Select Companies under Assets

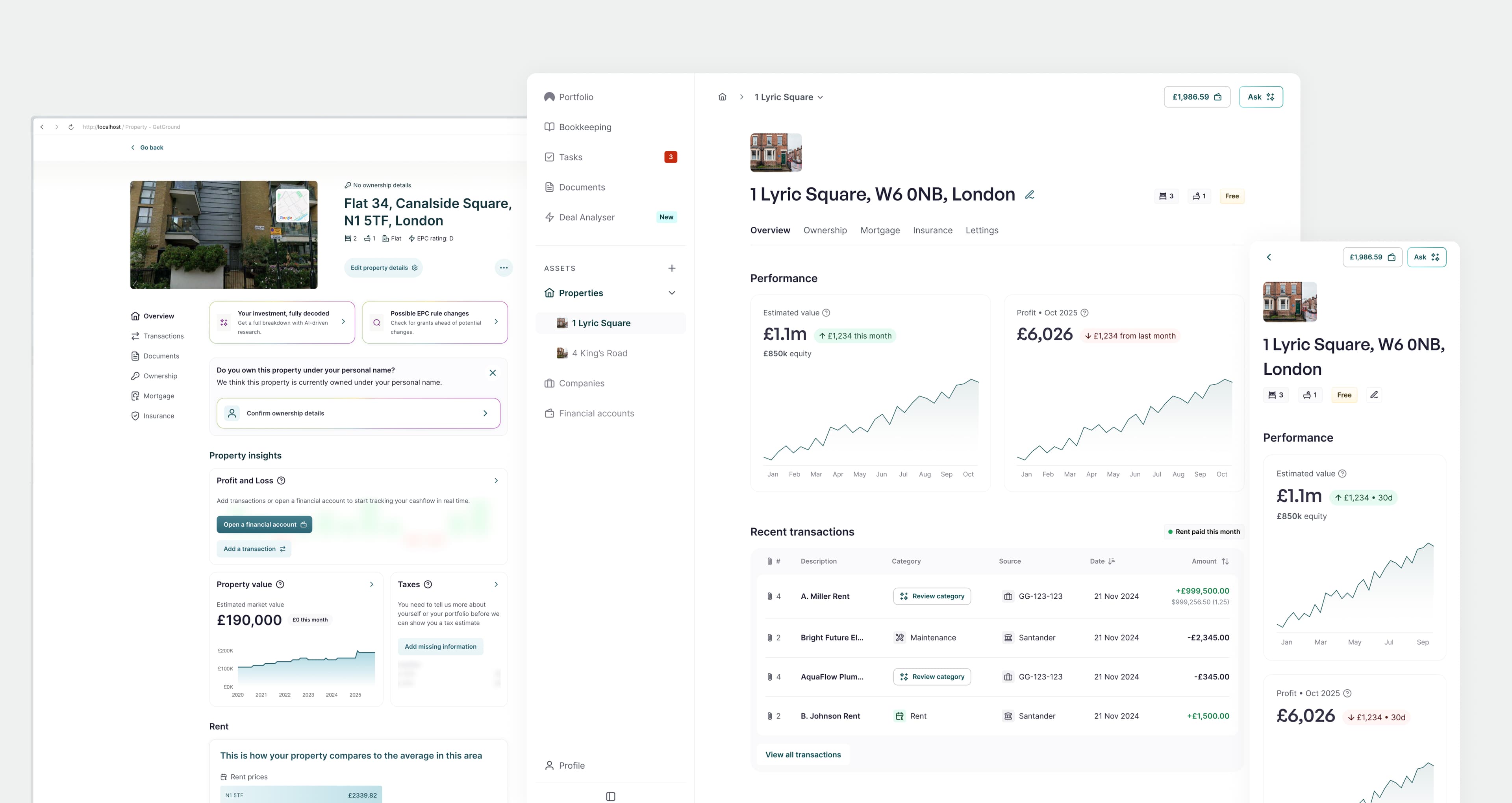click(581, 383)
